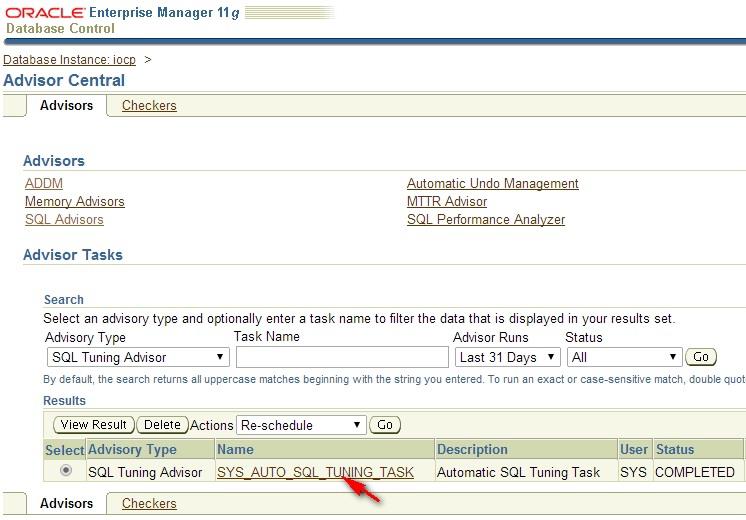Expand the Advisor Runs dropdown
The width and height of the screenshot is (746, 520).
click(506, 357)
